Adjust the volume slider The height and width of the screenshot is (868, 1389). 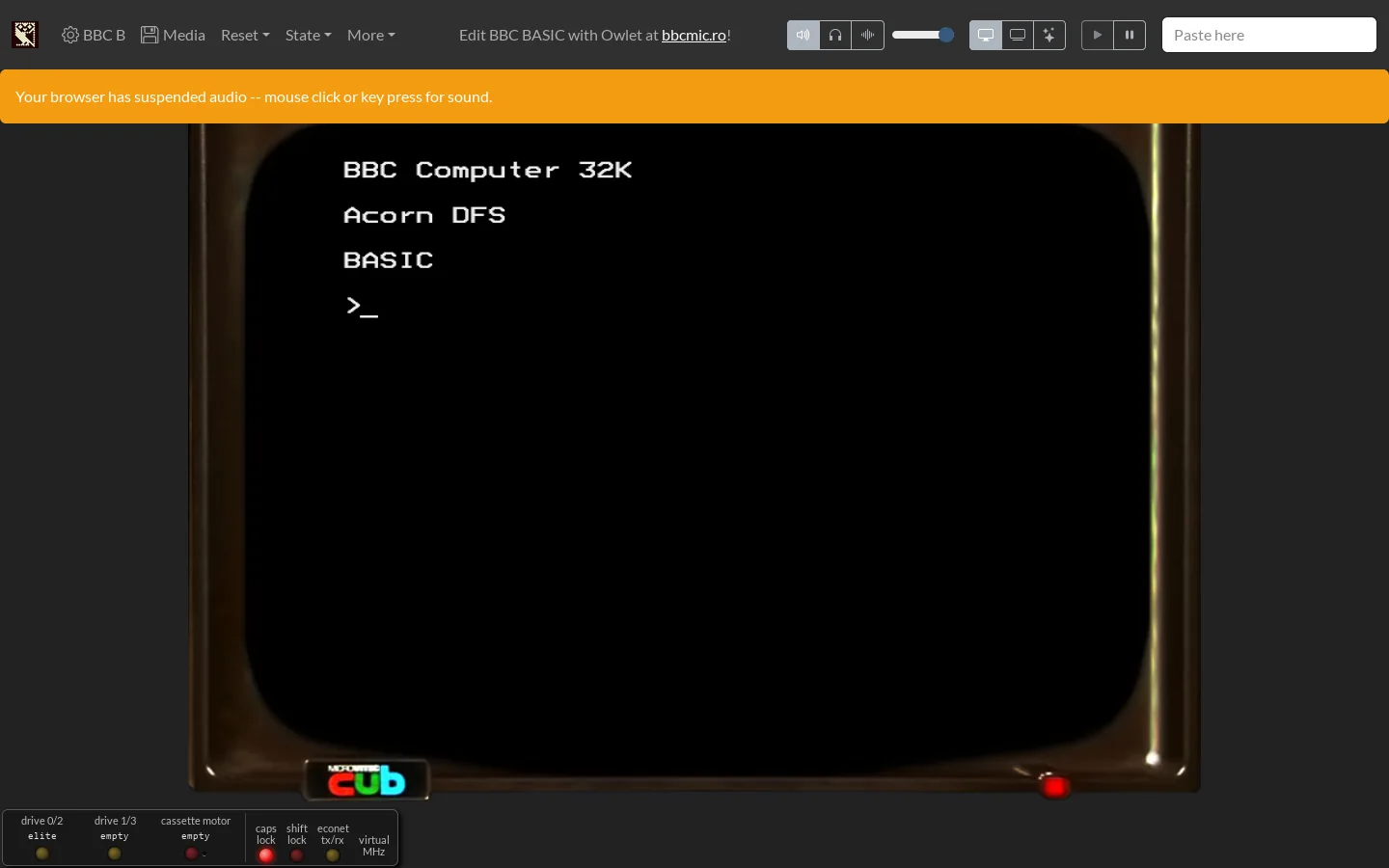pyautogui.click(x=923, y=35)
